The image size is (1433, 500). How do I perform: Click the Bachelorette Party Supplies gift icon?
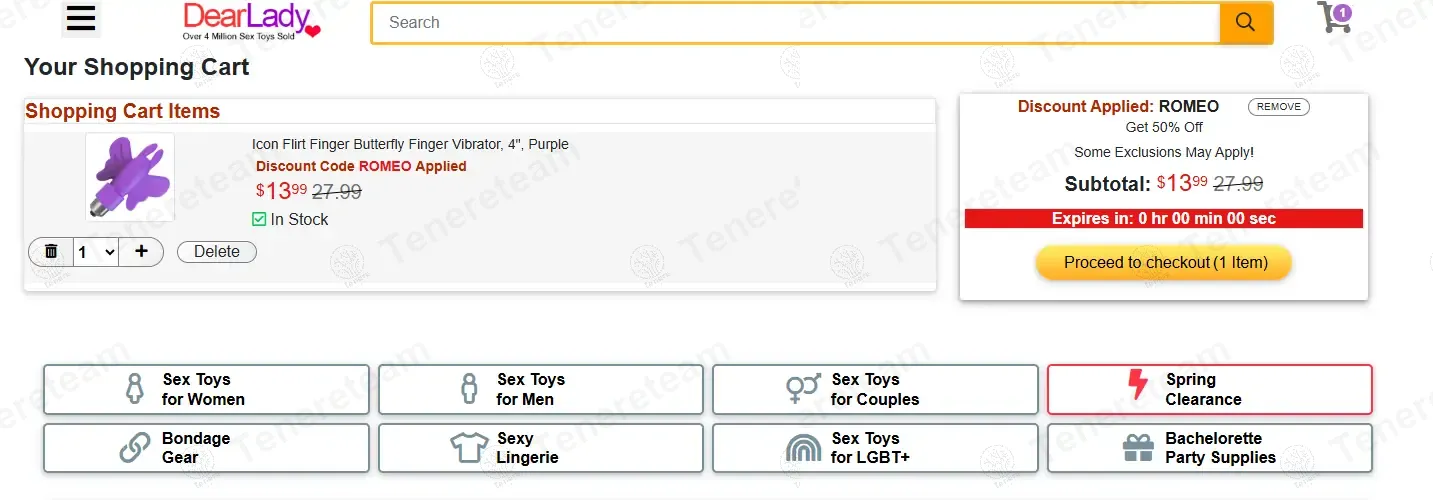click(x=1138, y=448)
